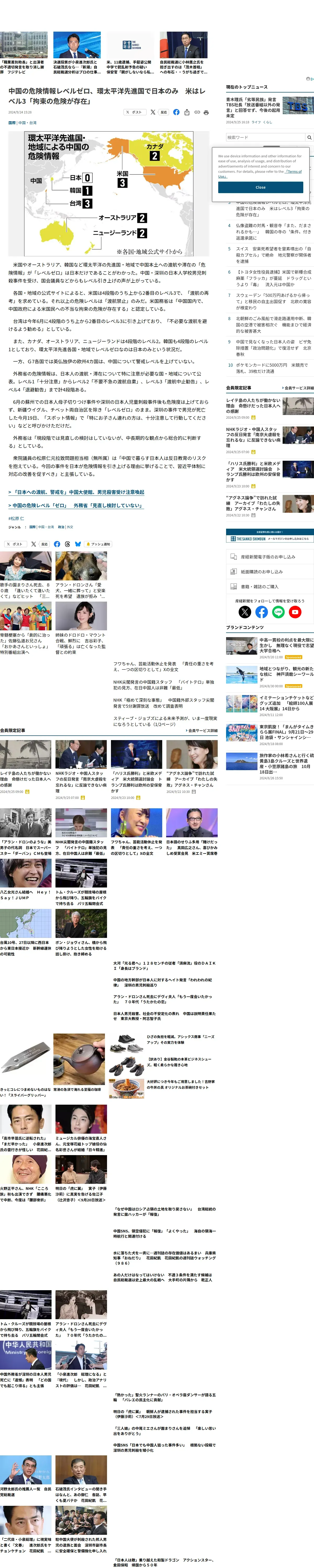Image resolution: width=314 pixels, height=1568 pixels.
Task: Share on Bluesky butterfly icon below article
Action: 77,544
